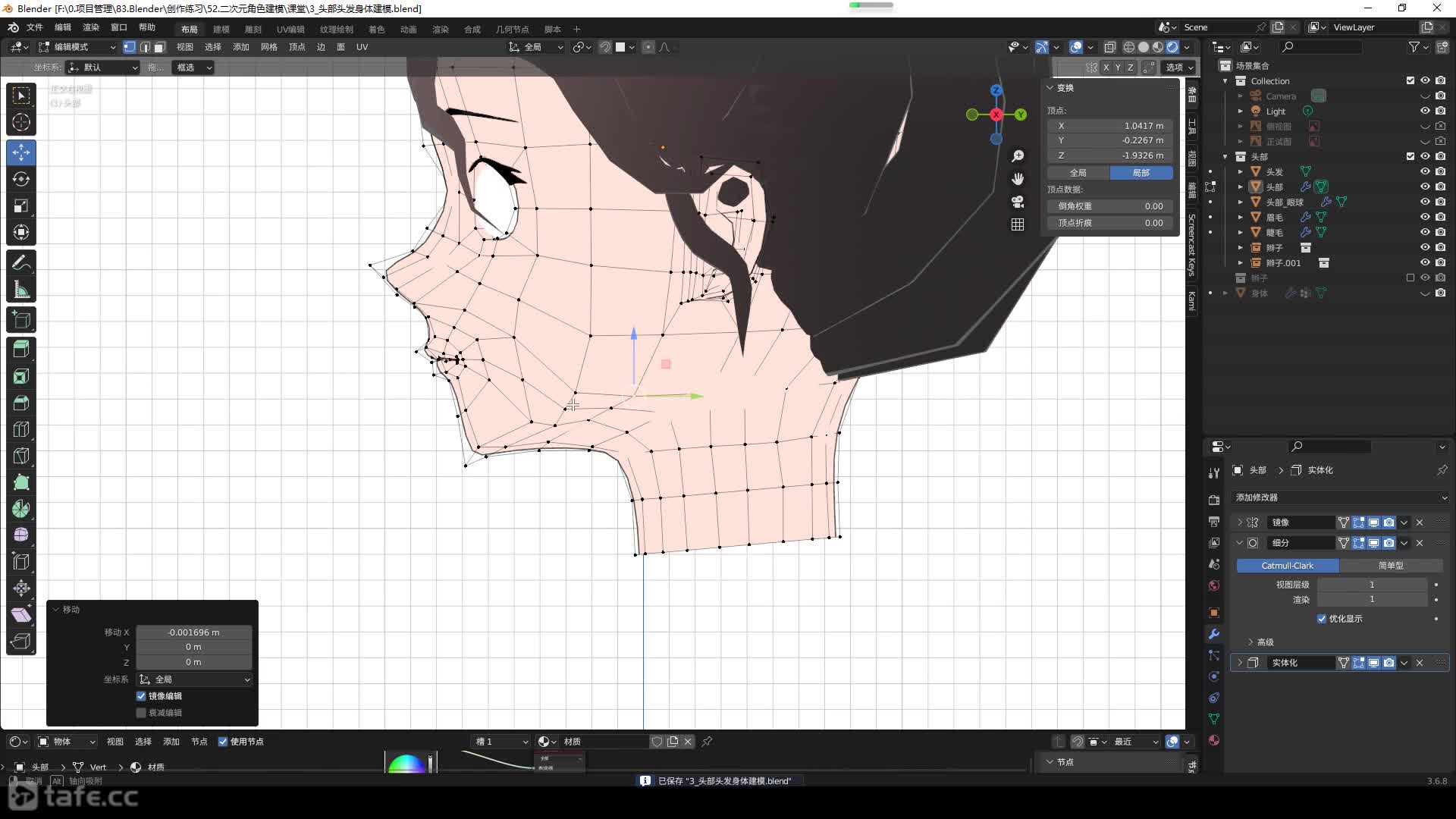Open the 坐标系 默认 dropdown
1456x819 pixels.
coord(103,67)
